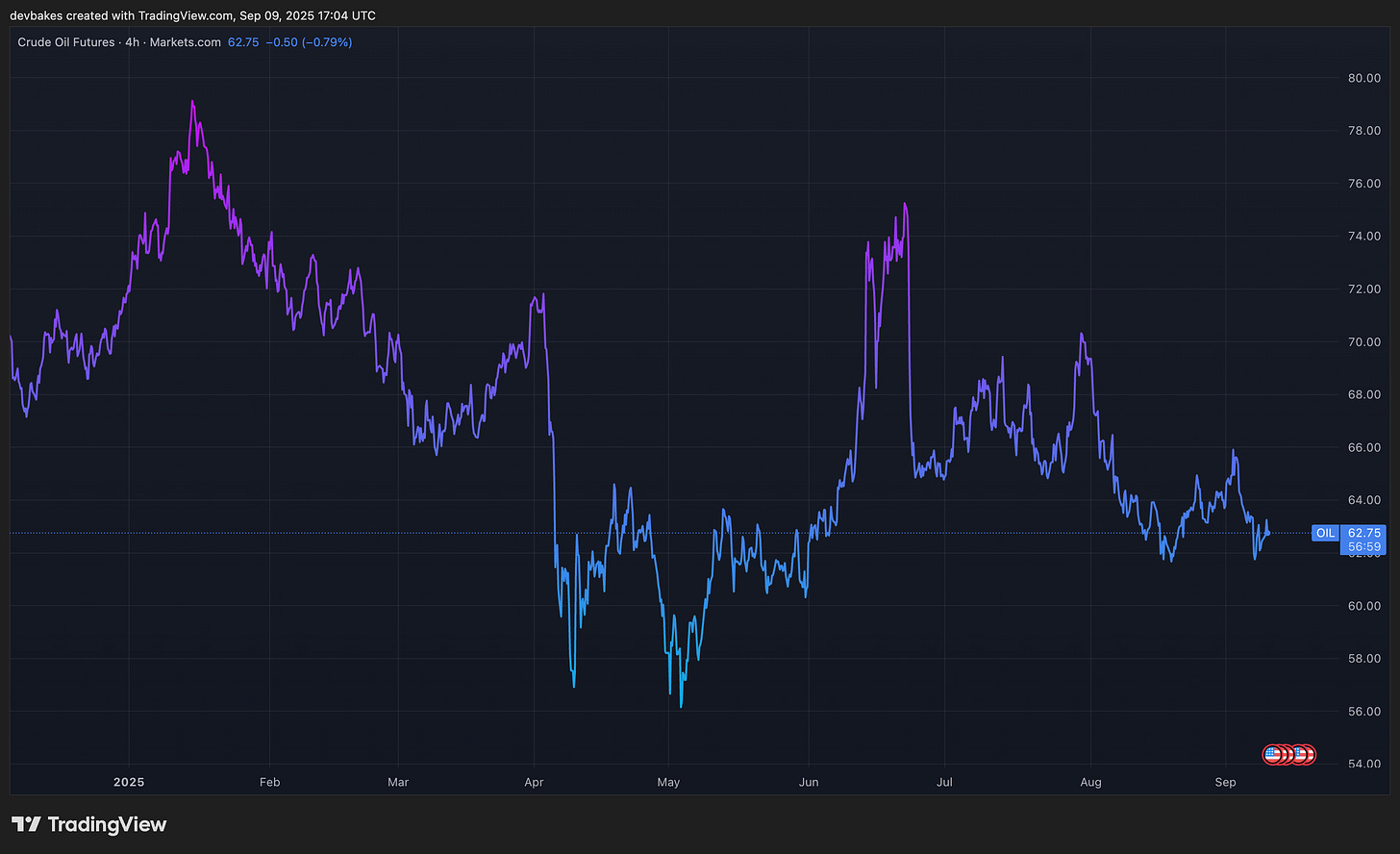Viewport: 1400px width, 854px height.
Task: Select the "4h" interval in the legend
Action: (x=133, y=42)
